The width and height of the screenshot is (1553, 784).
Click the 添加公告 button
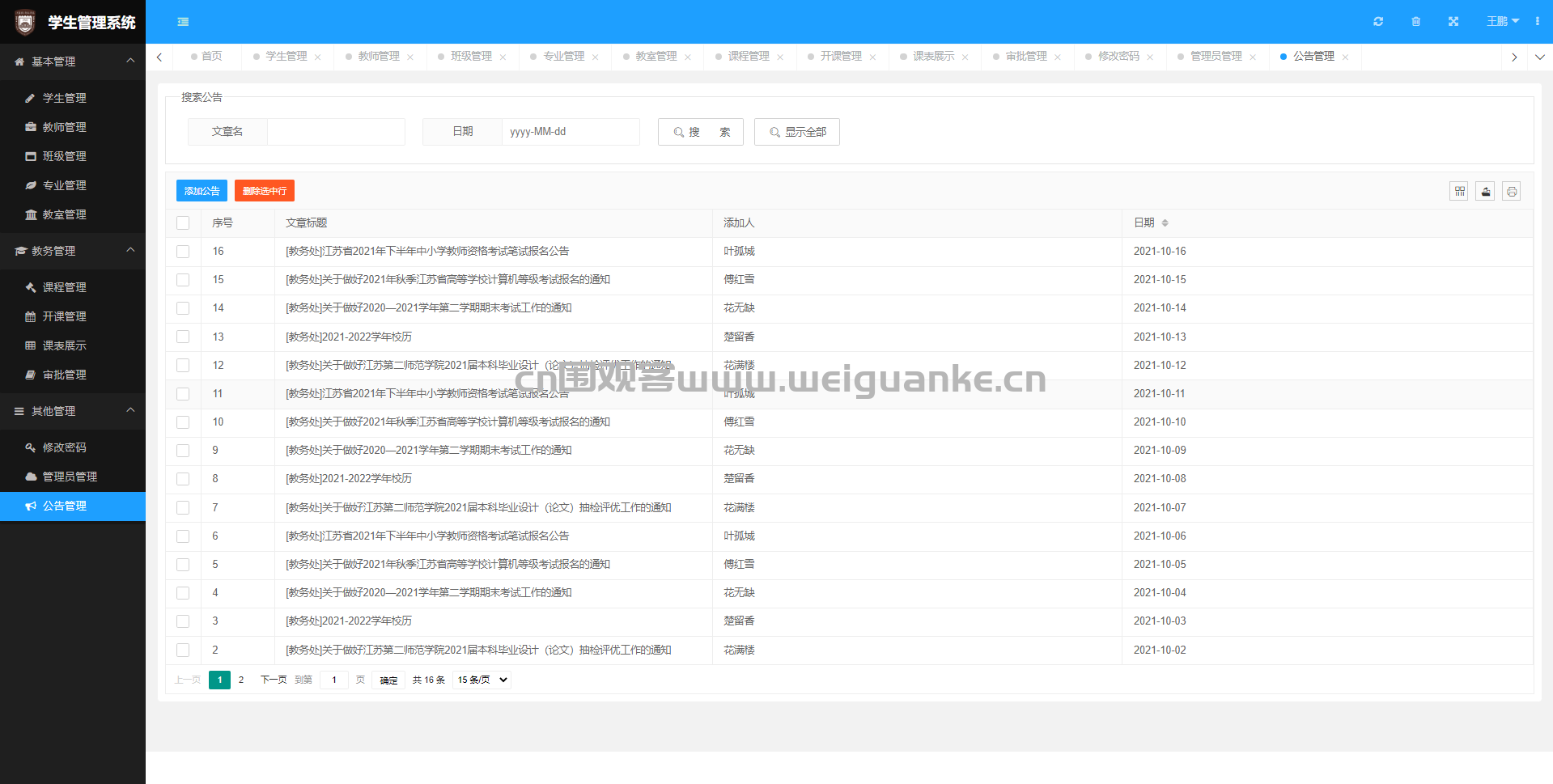coord(202,191)
